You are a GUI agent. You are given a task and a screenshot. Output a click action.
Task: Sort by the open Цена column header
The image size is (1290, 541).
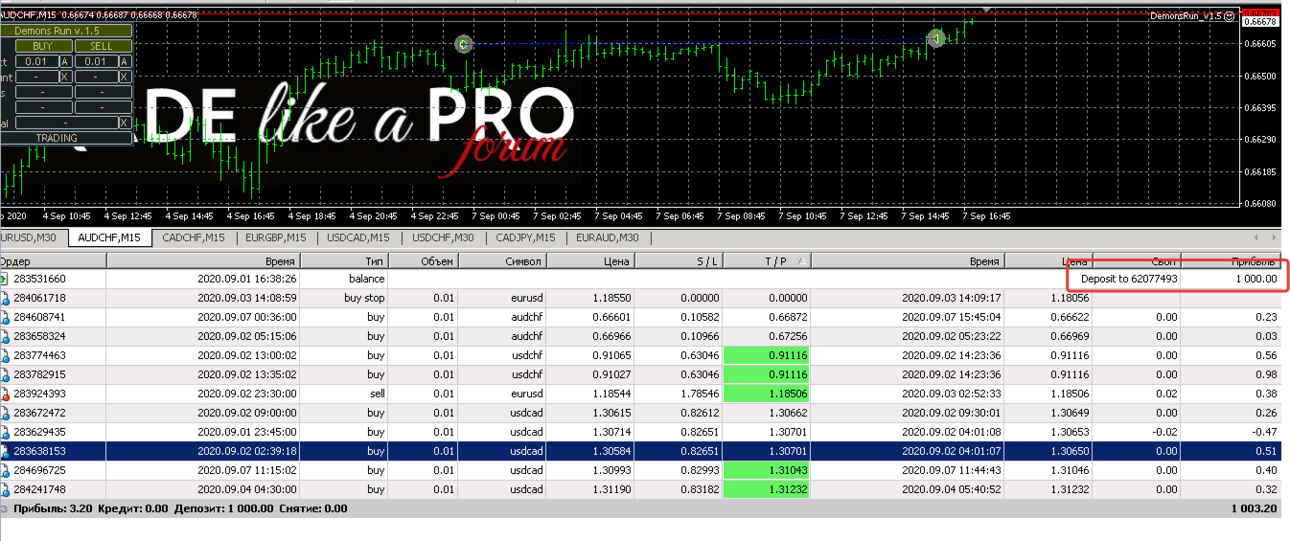[x=592, y=261]
